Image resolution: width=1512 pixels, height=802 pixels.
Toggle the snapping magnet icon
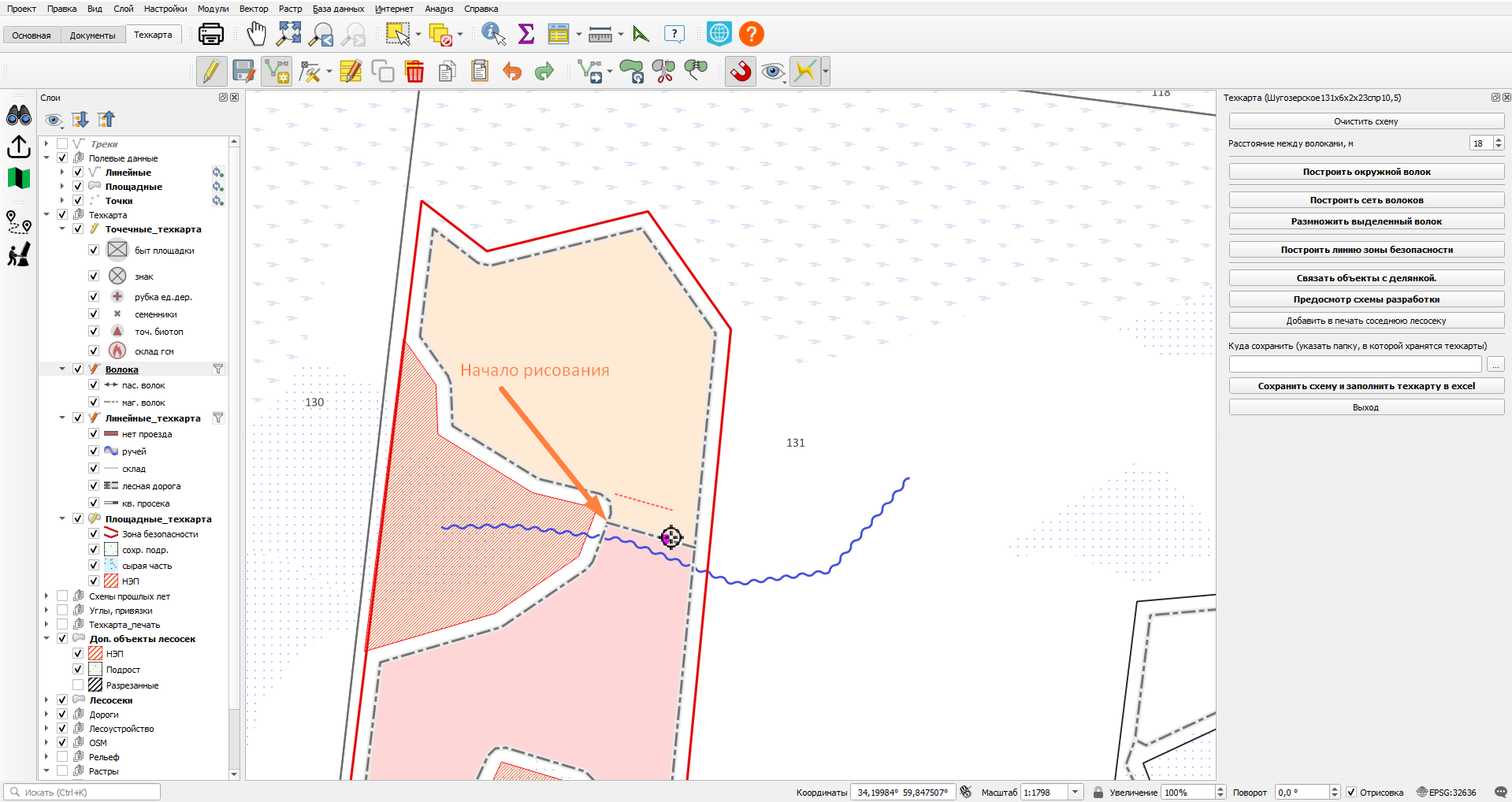tap(741, 72)
